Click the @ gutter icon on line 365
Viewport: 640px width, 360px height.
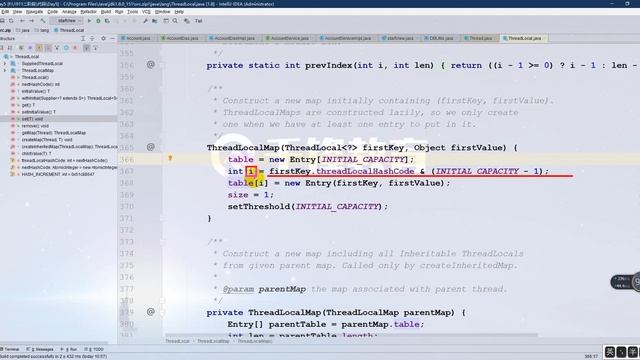[x=151, y=147]
